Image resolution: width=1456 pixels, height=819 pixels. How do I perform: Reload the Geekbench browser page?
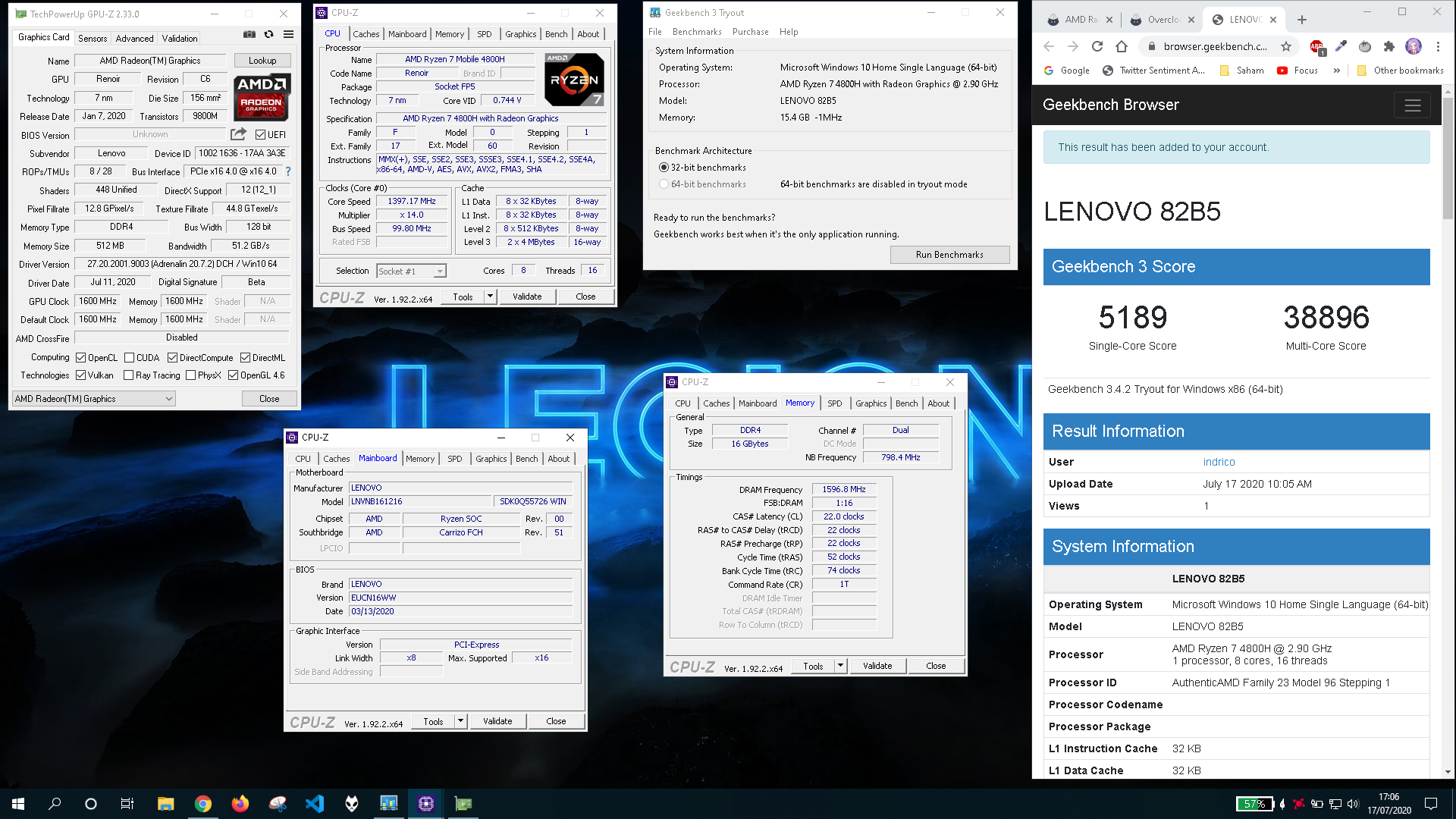[1097, 46]
